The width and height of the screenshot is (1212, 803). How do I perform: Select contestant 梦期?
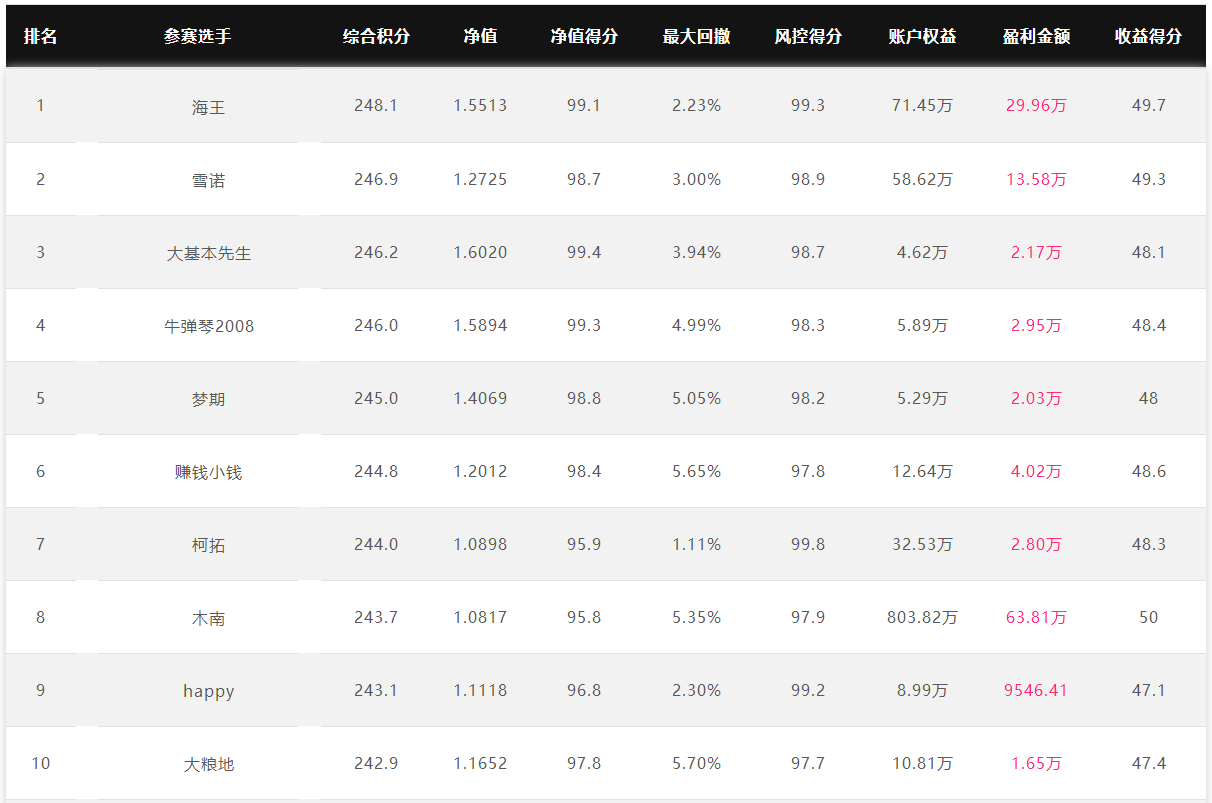208,399
